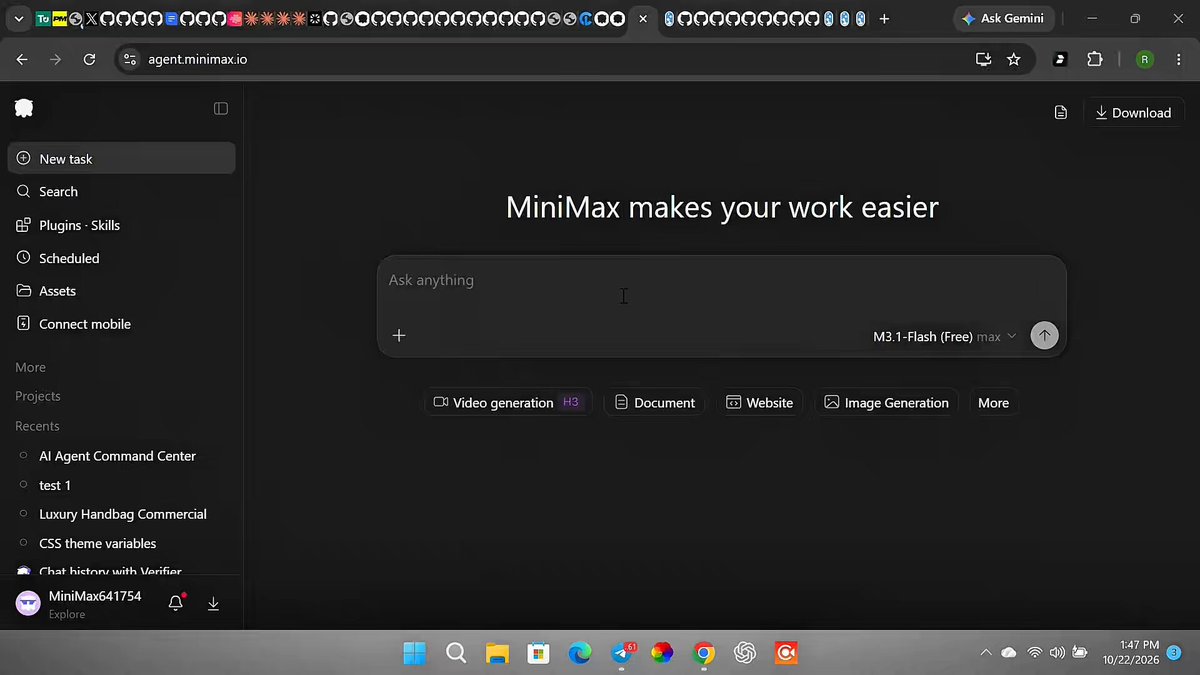
Task: Click the volume icon in system tray
Action: coord(1057,653)
